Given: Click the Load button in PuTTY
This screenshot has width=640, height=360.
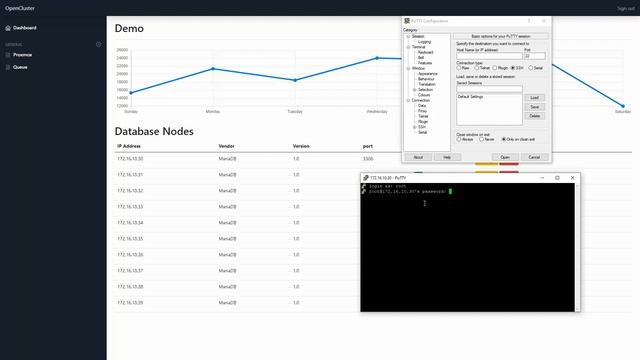Looking at the screenshot, I should (x=534, y=98).
